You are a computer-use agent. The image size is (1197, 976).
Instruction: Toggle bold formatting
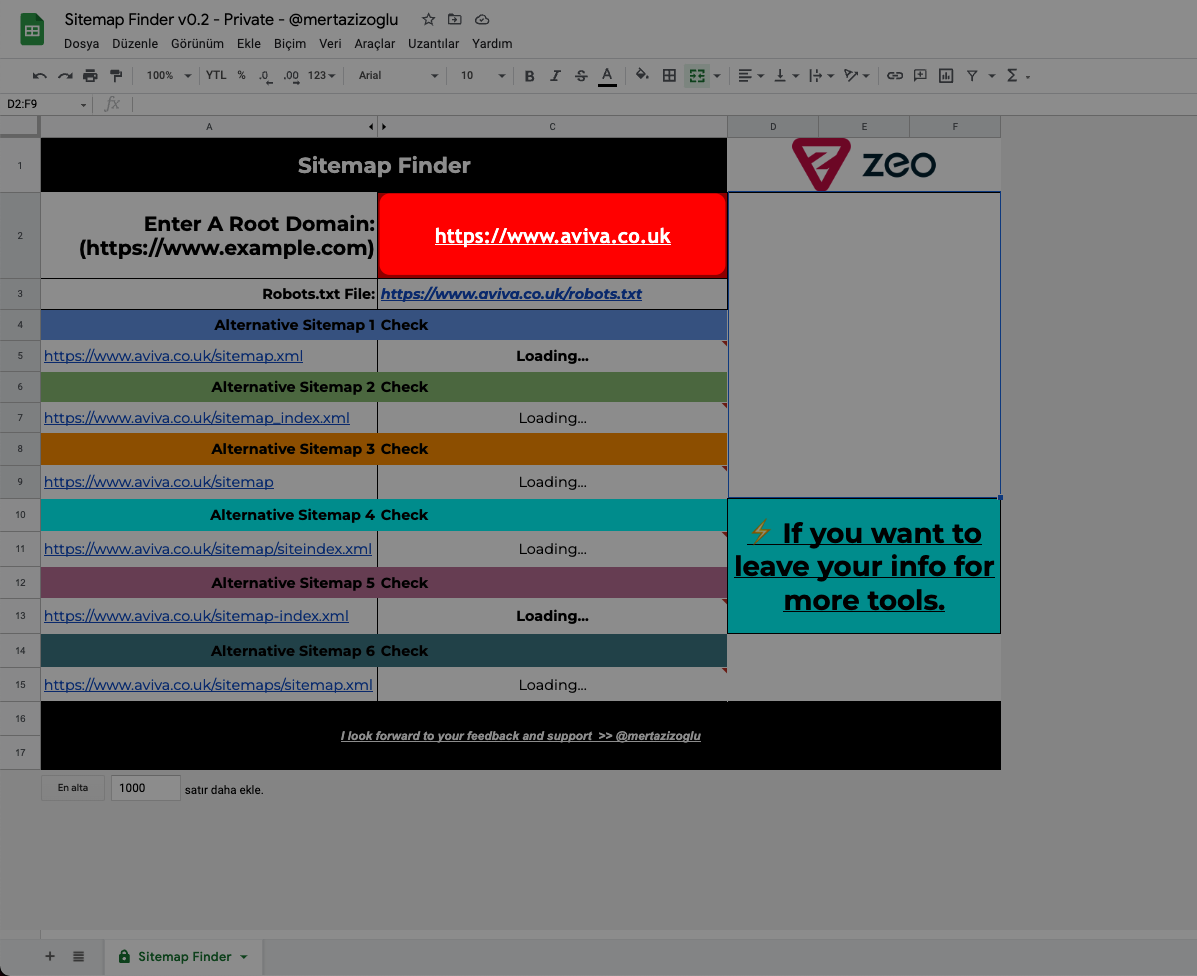[529, 76]
